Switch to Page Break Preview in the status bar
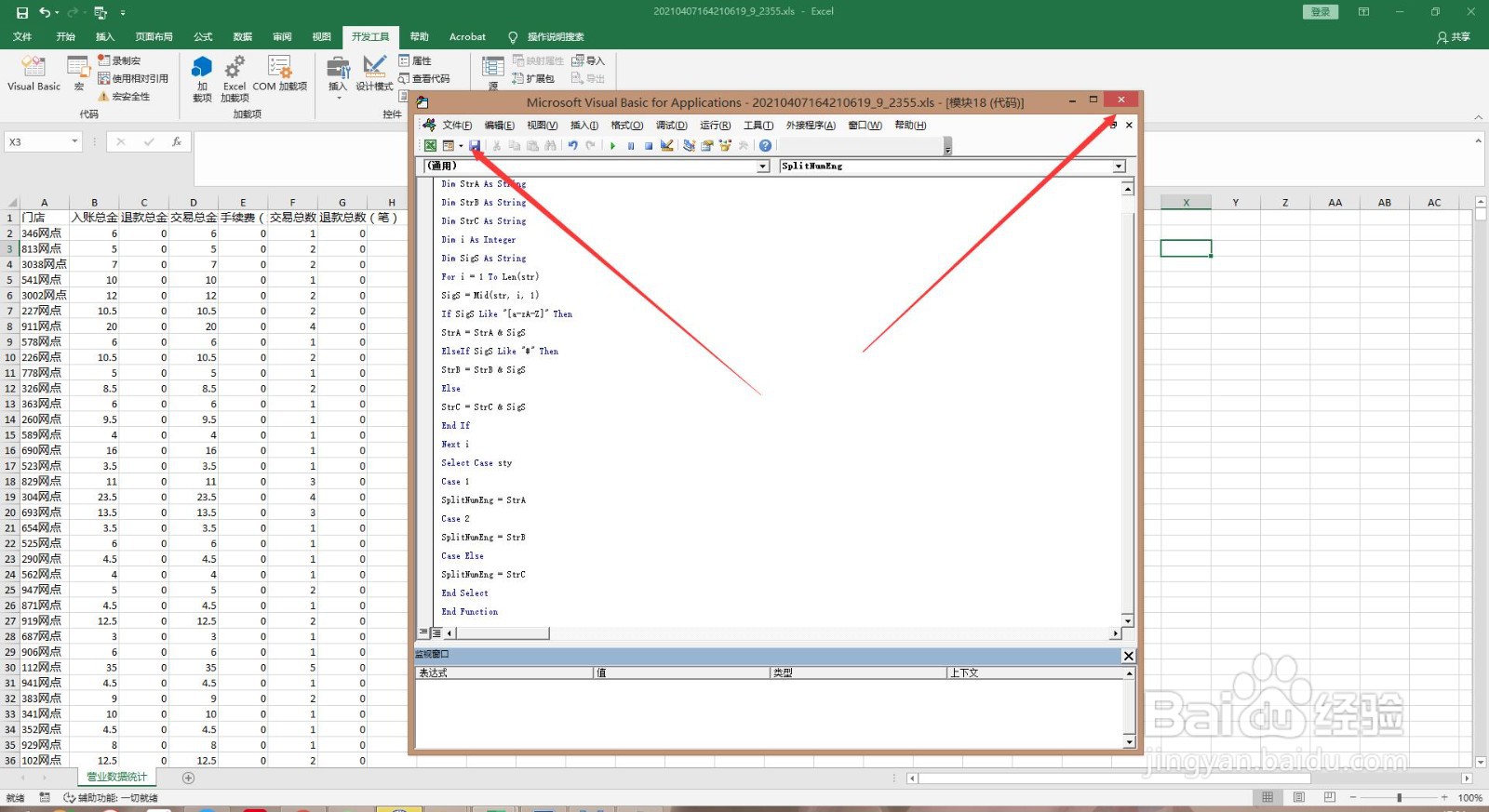1489x812 pixels. tap(1330, 797)
